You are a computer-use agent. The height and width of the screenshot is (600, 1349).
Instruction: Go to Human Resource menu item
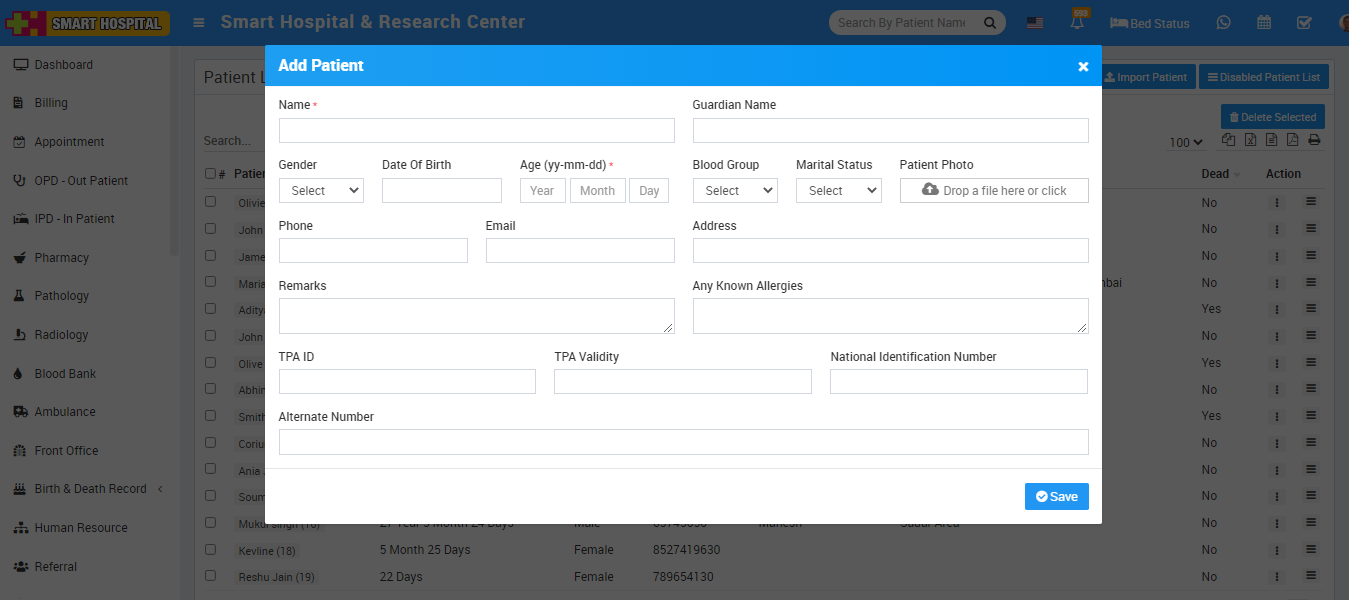[x=80, y=528]
